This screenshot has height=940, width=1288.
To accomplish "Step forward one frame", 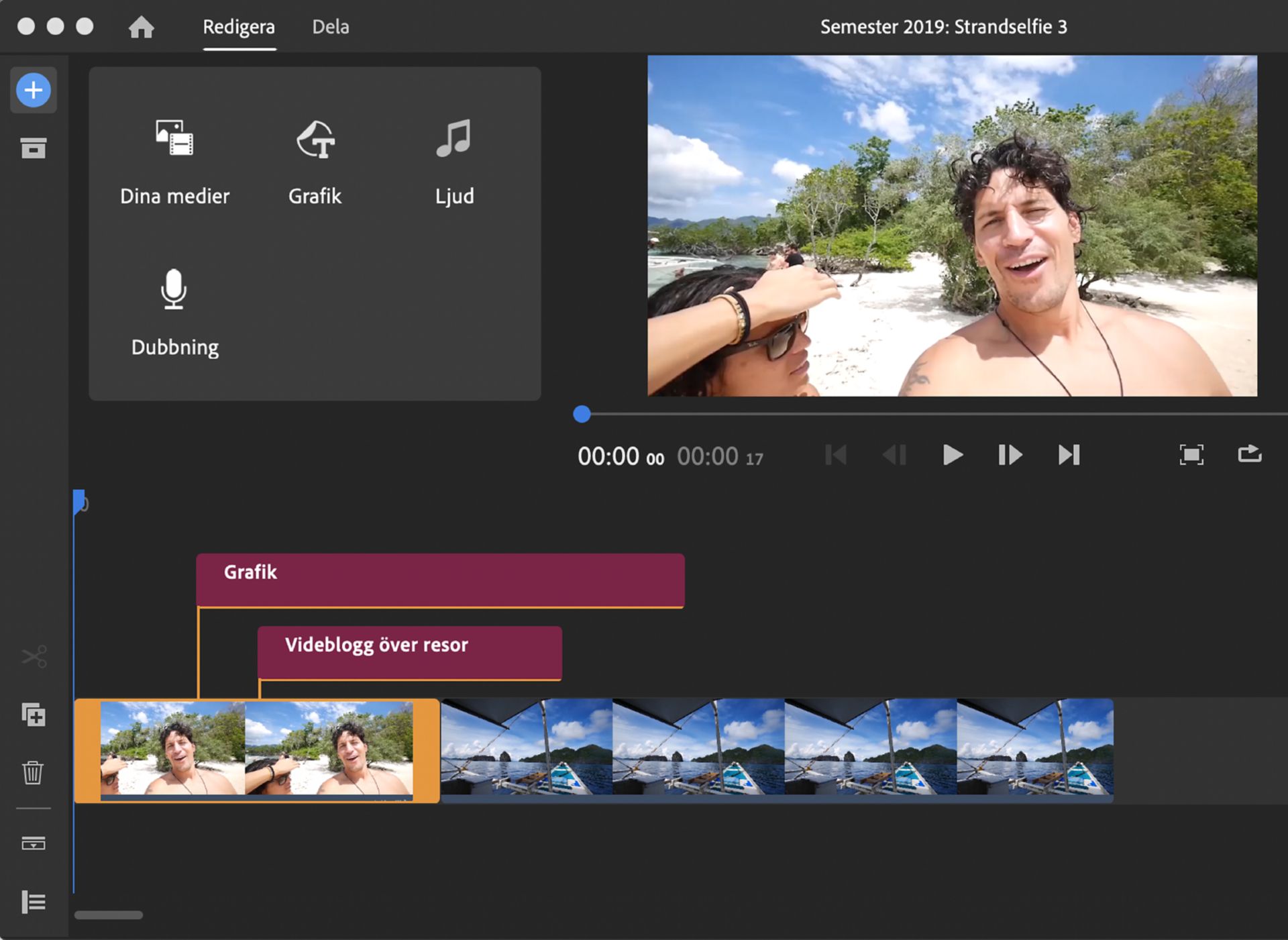I will tap(1010, 455).
